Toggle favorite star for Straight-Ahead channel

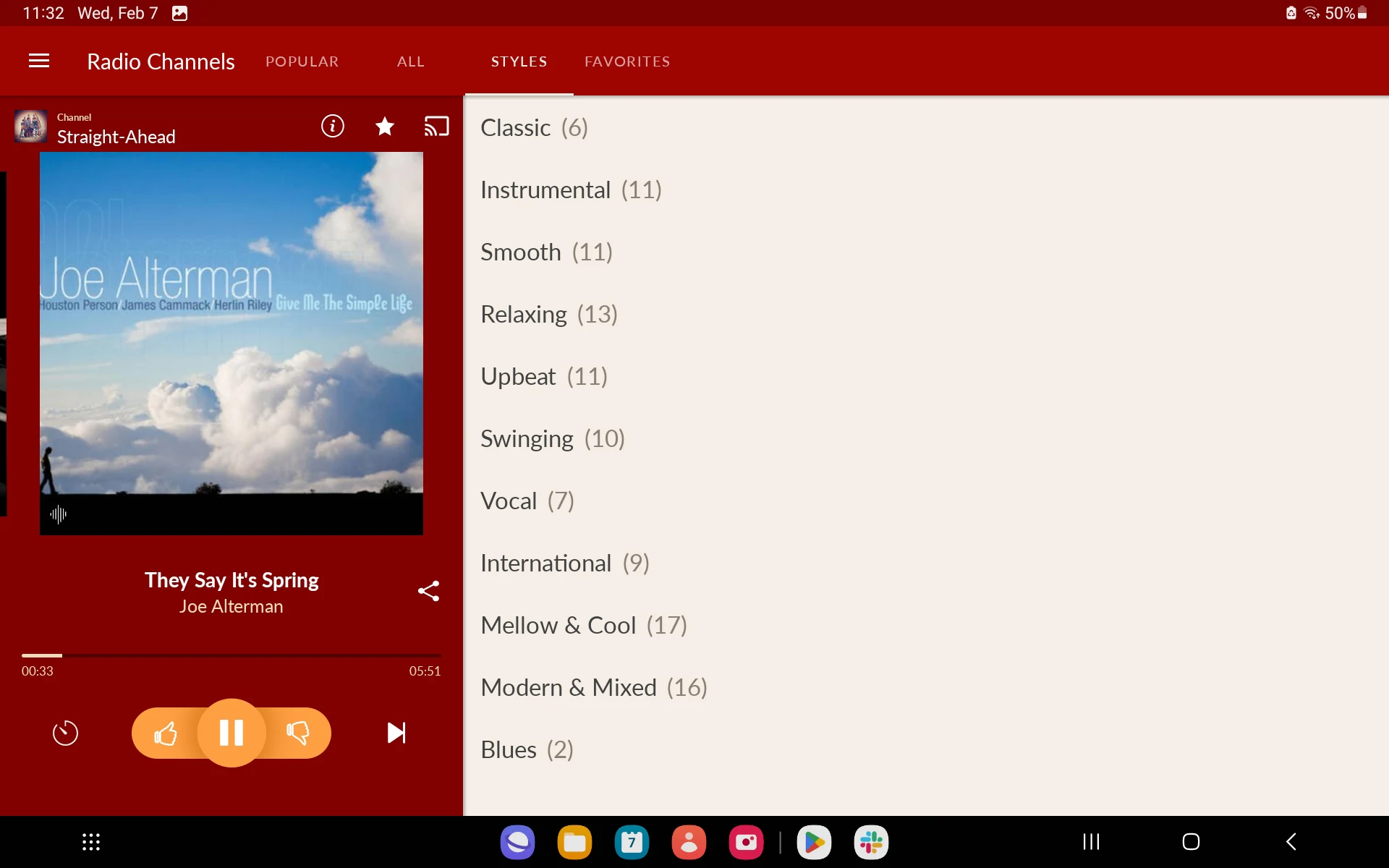385,127
